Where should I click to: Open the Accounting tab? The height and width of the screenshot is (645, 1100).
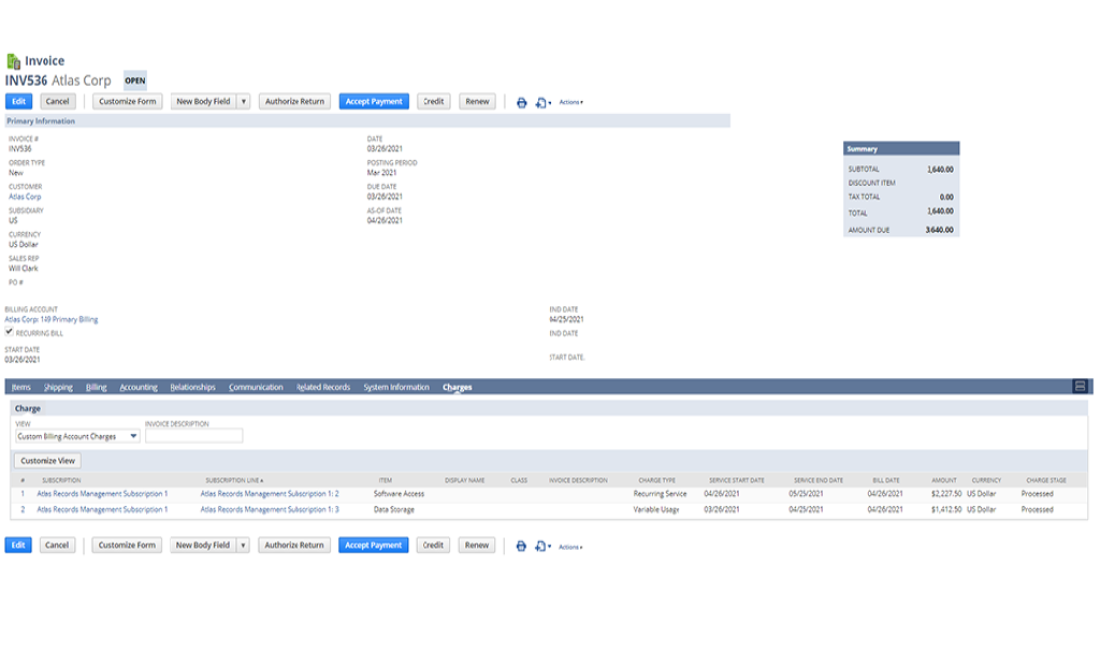pyautogui.click(x=138, y=387)
